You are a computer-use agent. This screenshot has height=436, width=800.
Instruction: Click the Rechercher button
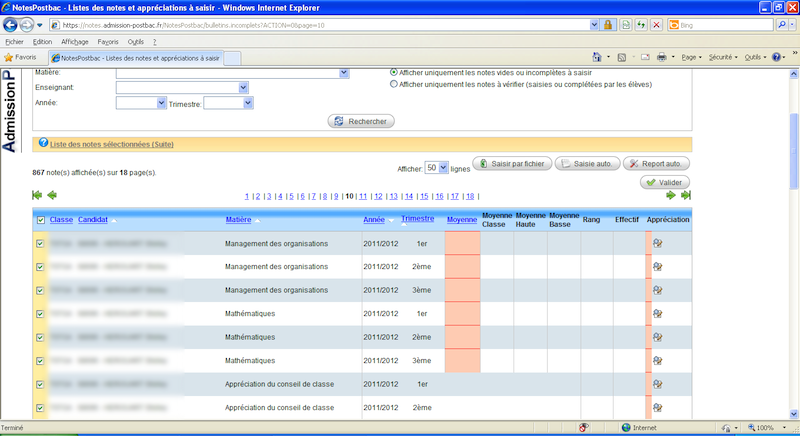tap(362, 121)
